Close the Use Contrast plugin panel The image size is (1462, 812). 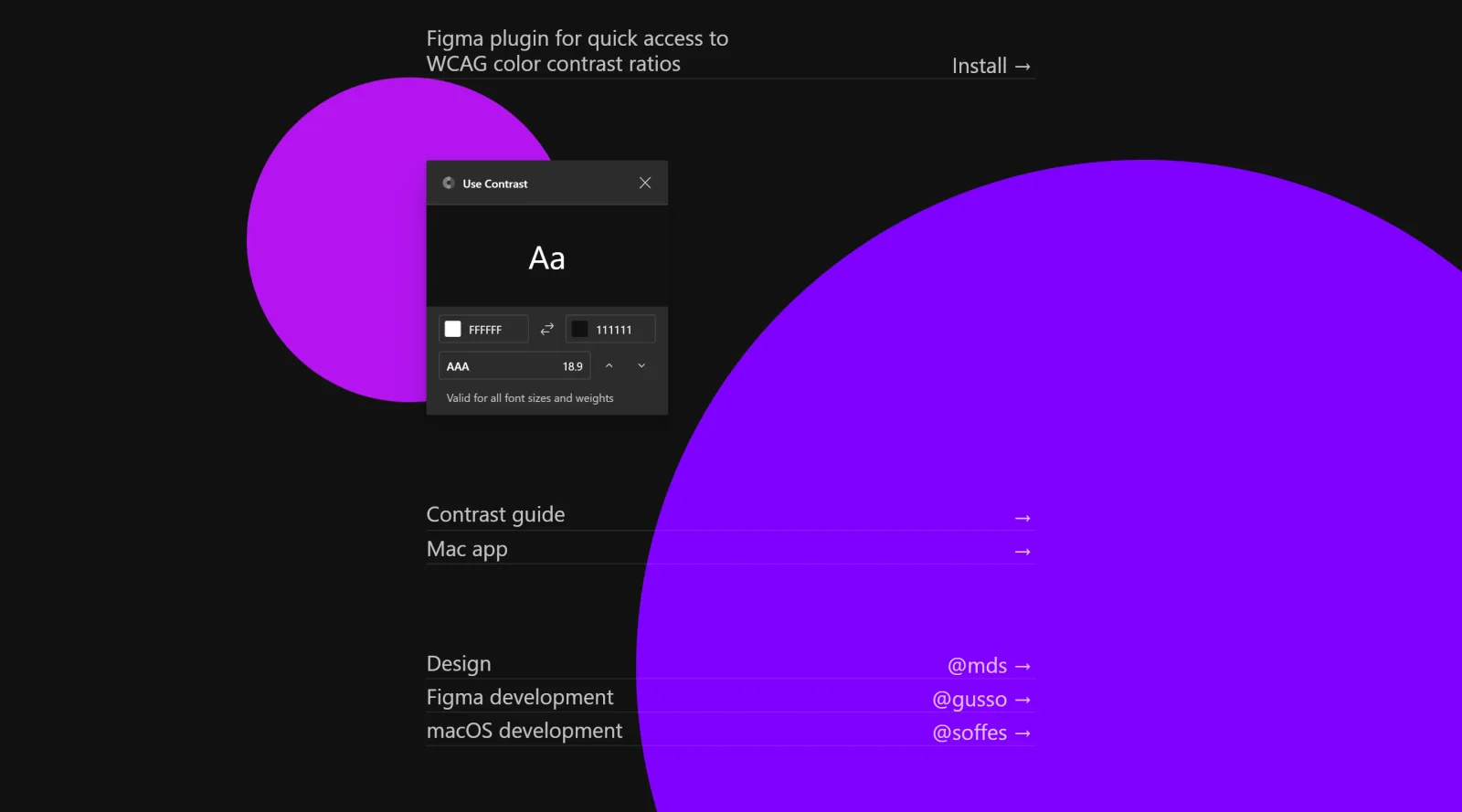pos(645,183)
